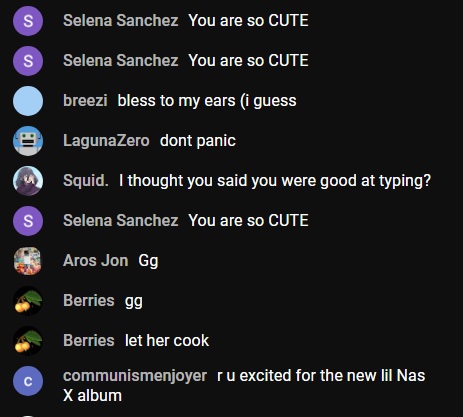Click top Selena Sanchez 'S' avatar
This screenshot has height=417, width=463.
(28, 21)
